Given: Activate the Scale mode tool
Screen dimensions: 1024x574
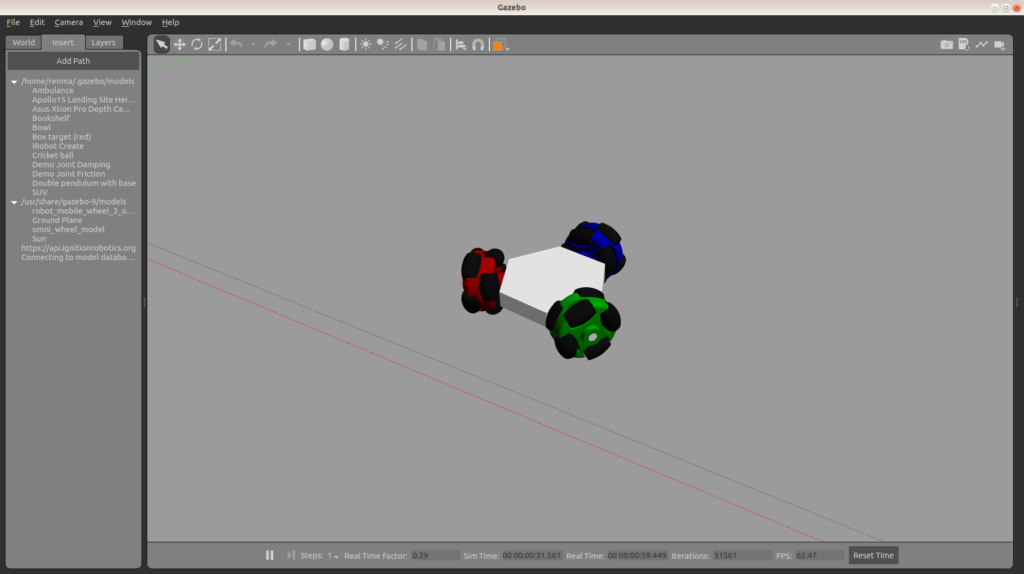Looking at the screenshot, I should pos(214,44).
